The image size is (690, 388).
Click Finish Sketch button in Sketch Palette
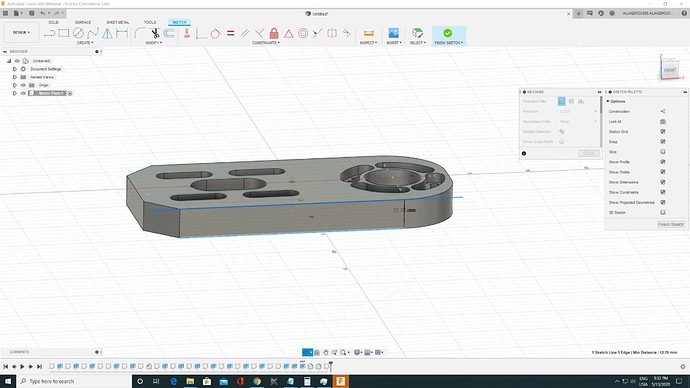click(x=671, y=224)
